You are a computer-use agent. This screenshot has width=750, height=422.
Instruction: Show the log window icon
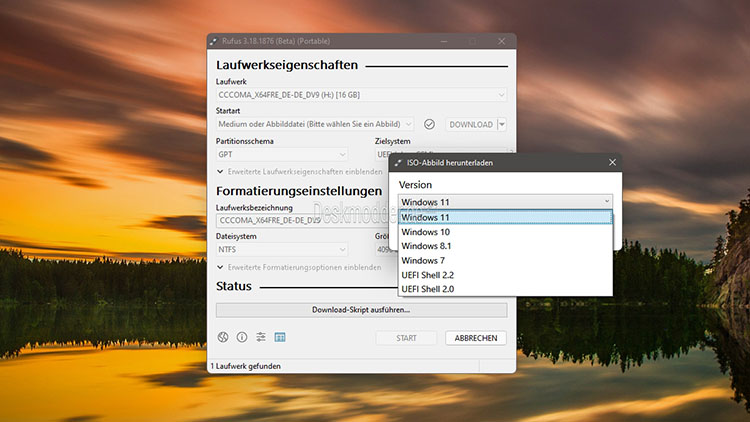pyautogui.click(x=280, y=337)
